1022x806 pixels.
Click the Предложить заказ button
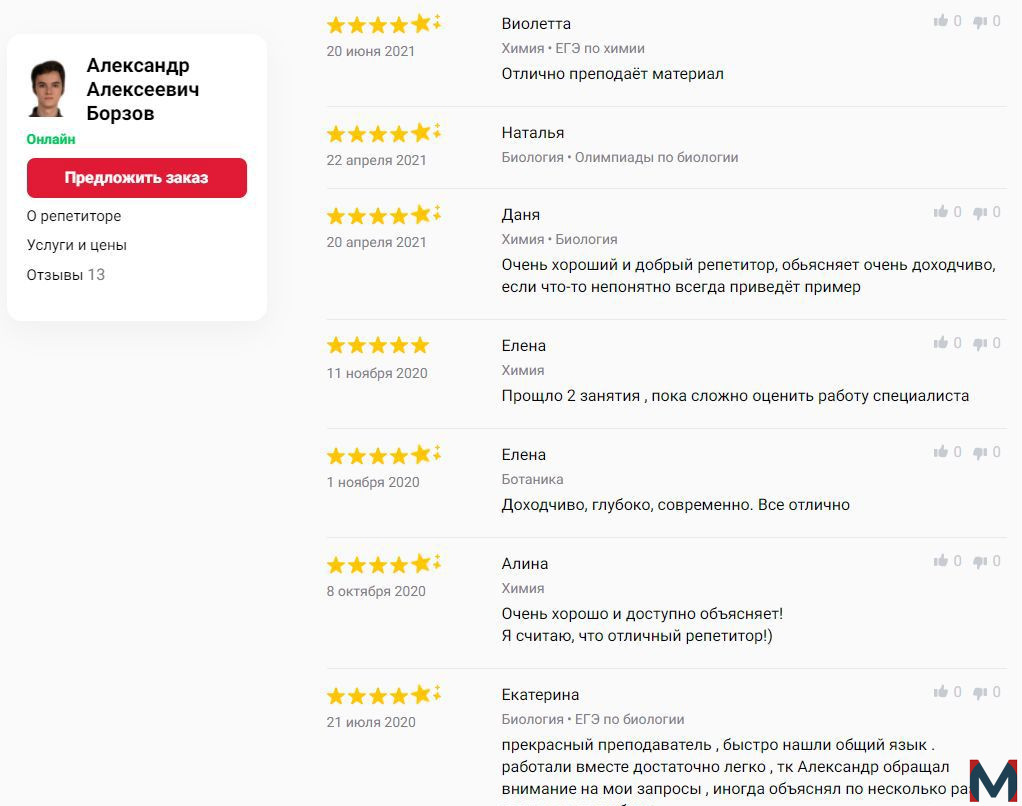click(137, 178)
